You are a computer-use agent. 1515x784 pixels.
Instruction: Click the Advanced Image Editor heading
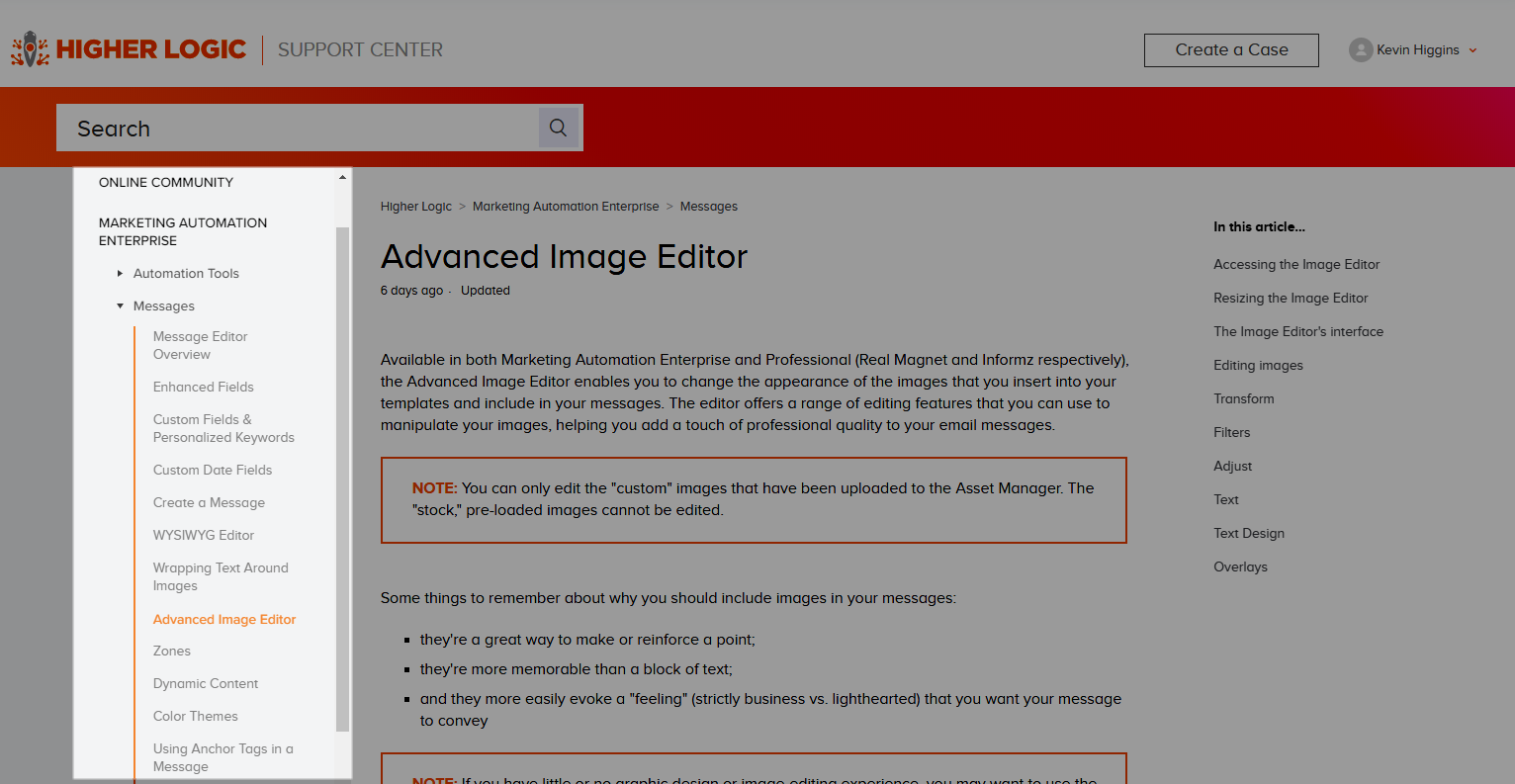pyautogui.click(x=564, y=257)
